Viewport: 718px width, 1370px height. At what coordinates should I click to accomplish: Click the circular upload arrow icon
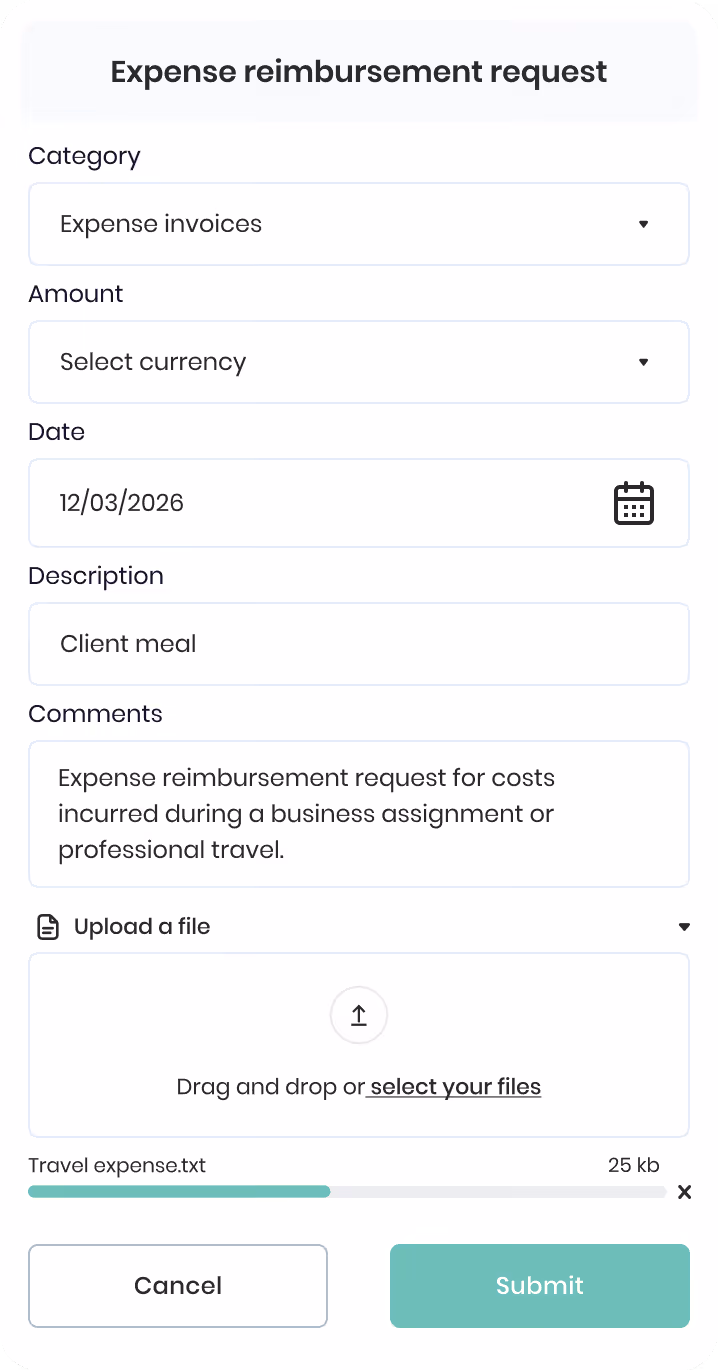359,1016
